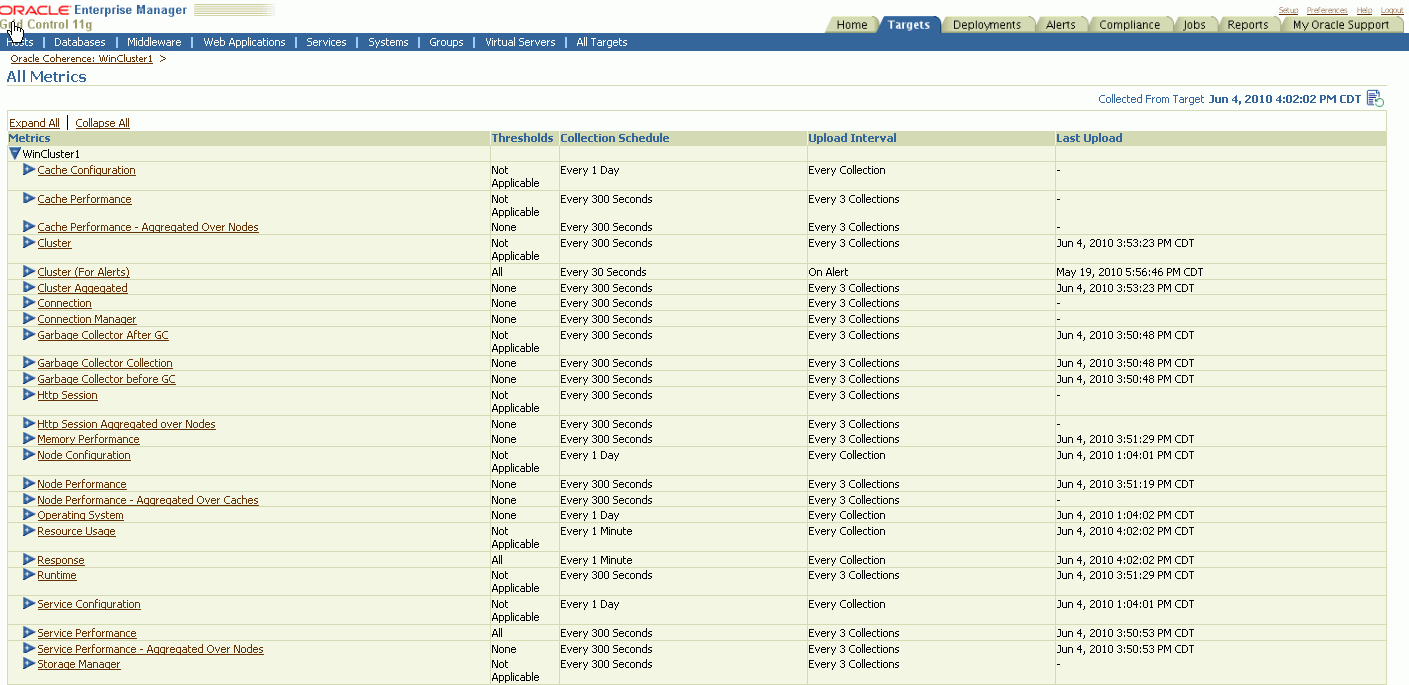Expand the Service Performance arrow
The image size is (1409, 685).
click(x=29, y=633)
